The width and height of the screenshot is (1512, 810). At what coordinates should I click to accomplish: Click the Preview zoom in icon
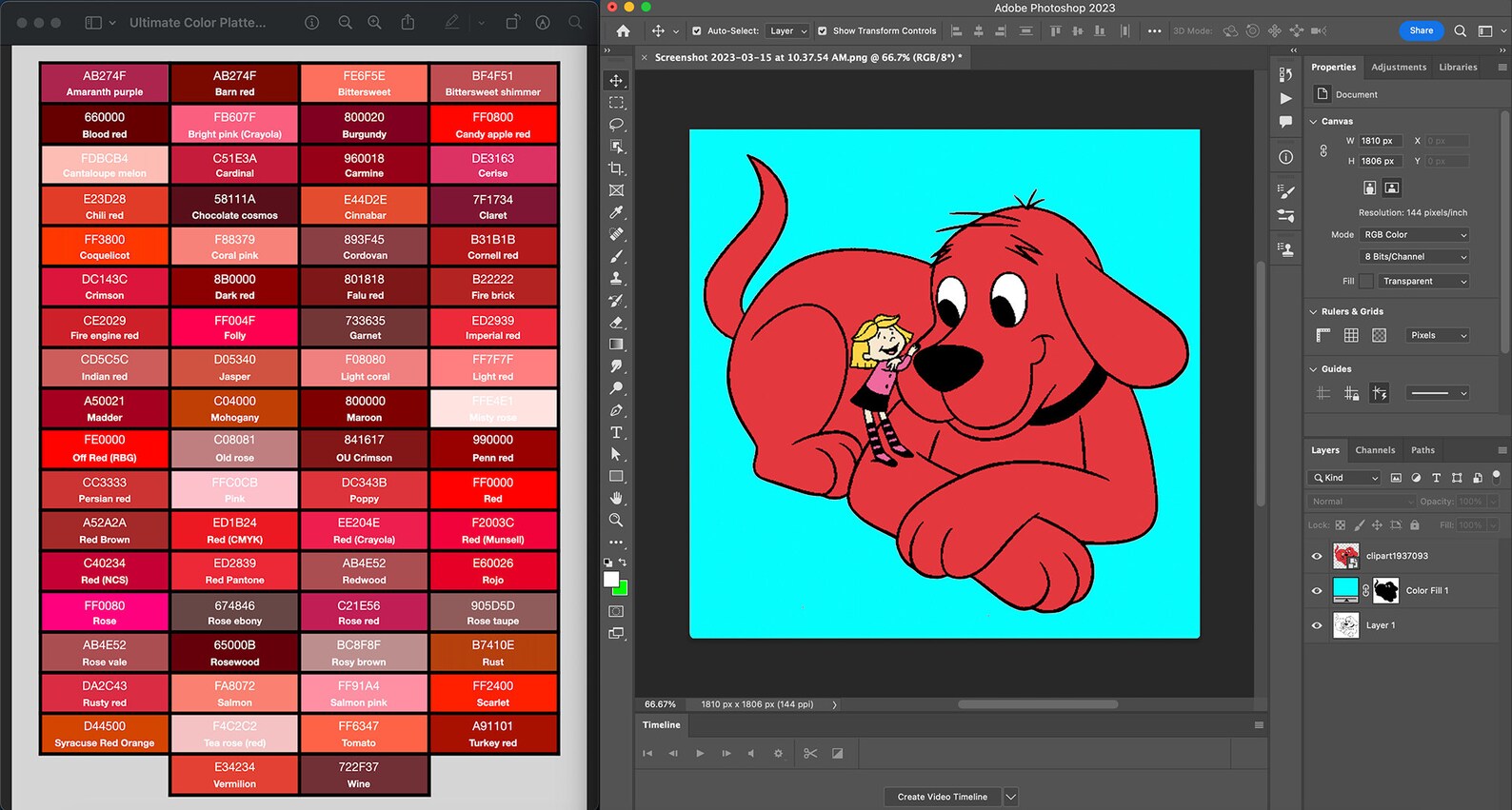374,22
